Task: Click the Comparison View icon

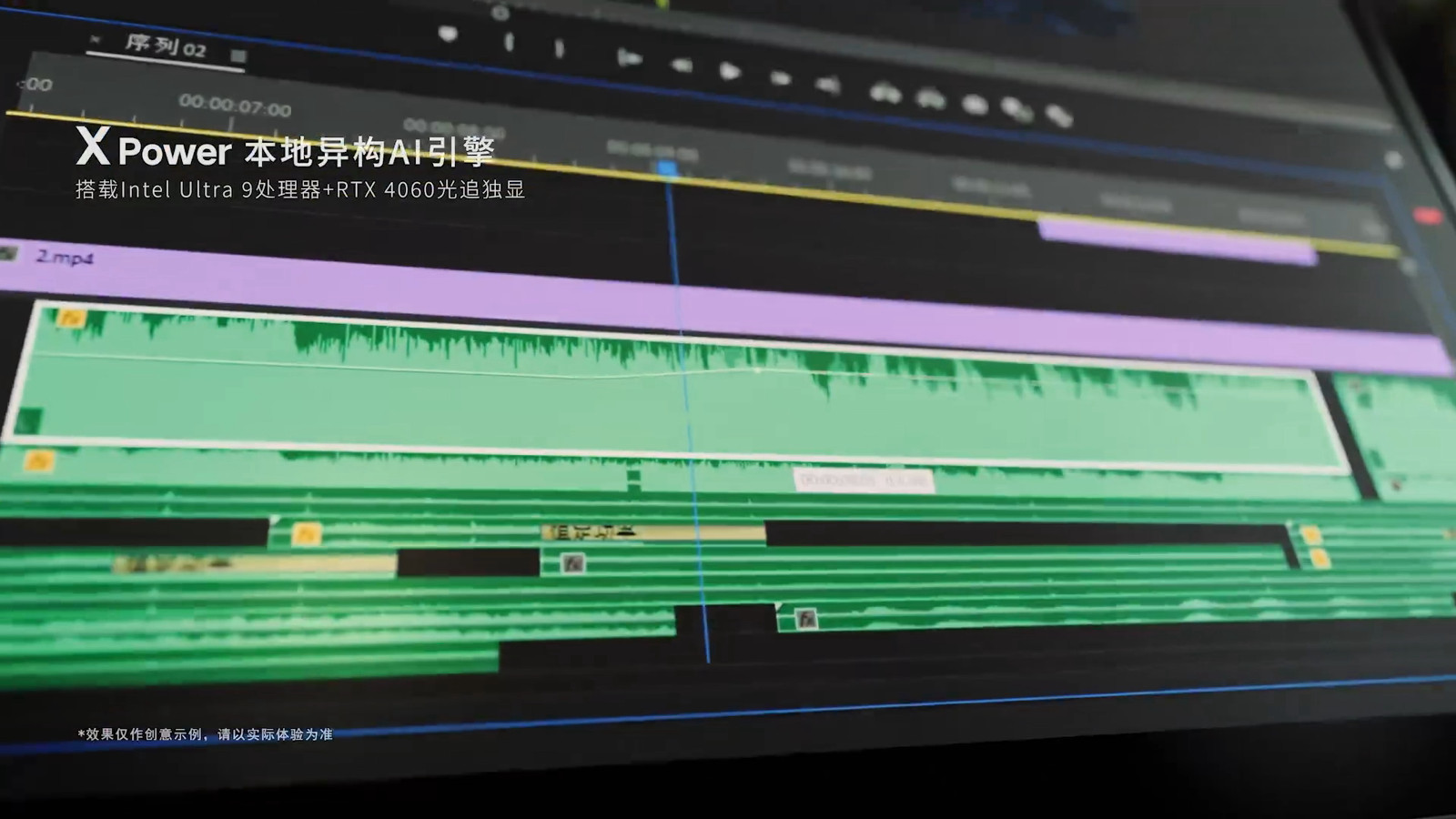Action: click(x=1016, y=110)
